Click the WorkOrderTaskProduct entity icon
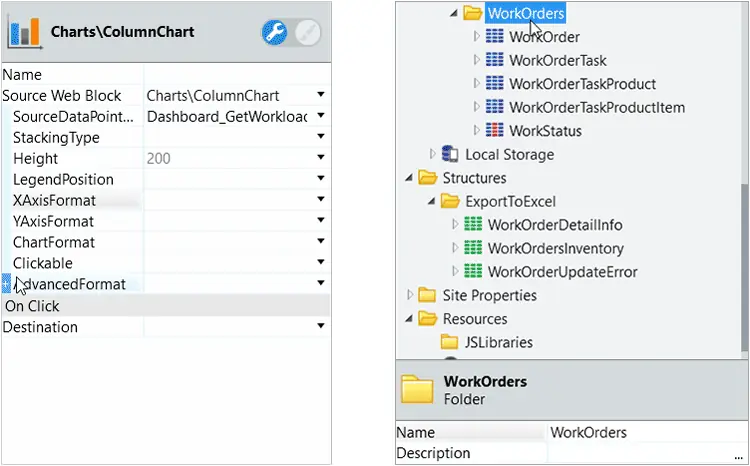 click(495, 83)
